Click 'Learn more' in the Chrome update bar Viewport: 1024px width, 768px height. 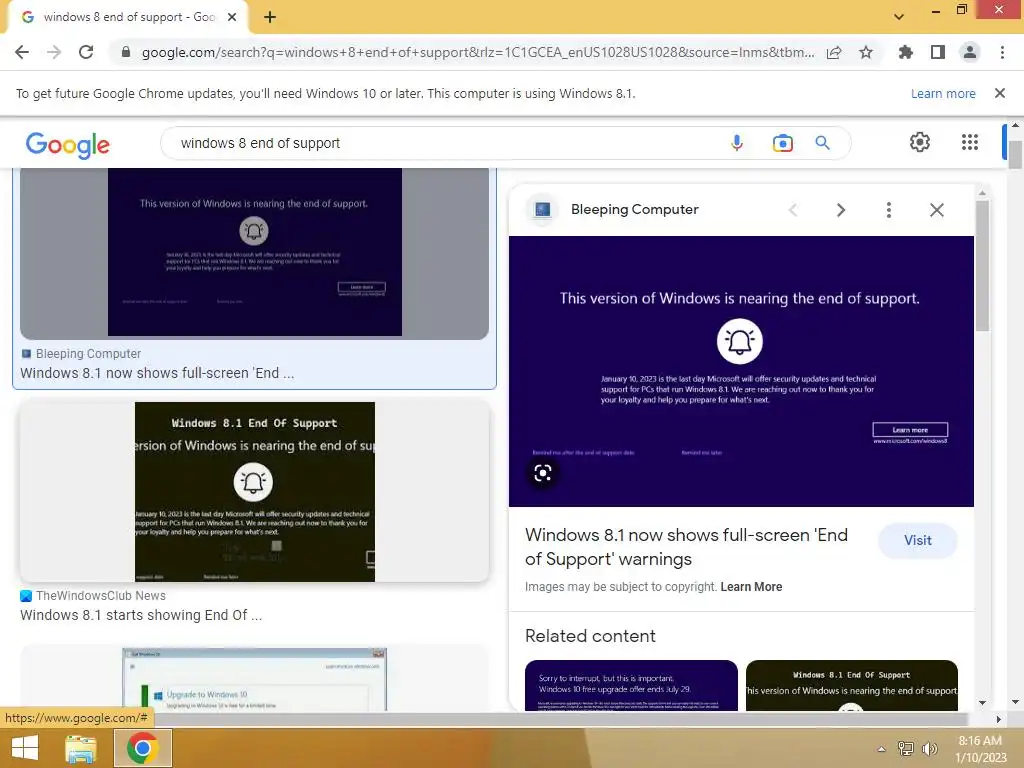(943, 93)
